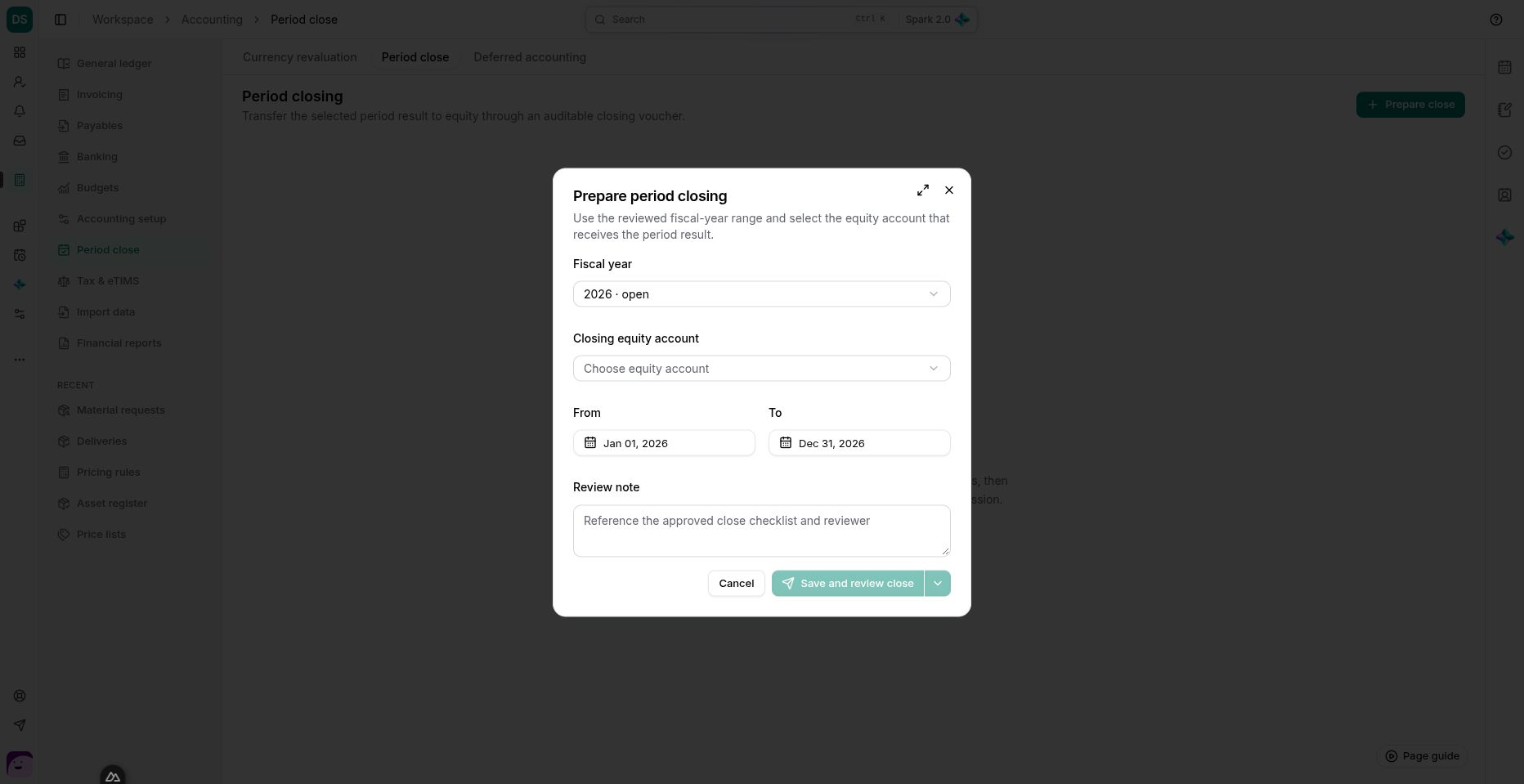
Task: Open the dashboard grid icon in left rail
Action: [20, 52]
